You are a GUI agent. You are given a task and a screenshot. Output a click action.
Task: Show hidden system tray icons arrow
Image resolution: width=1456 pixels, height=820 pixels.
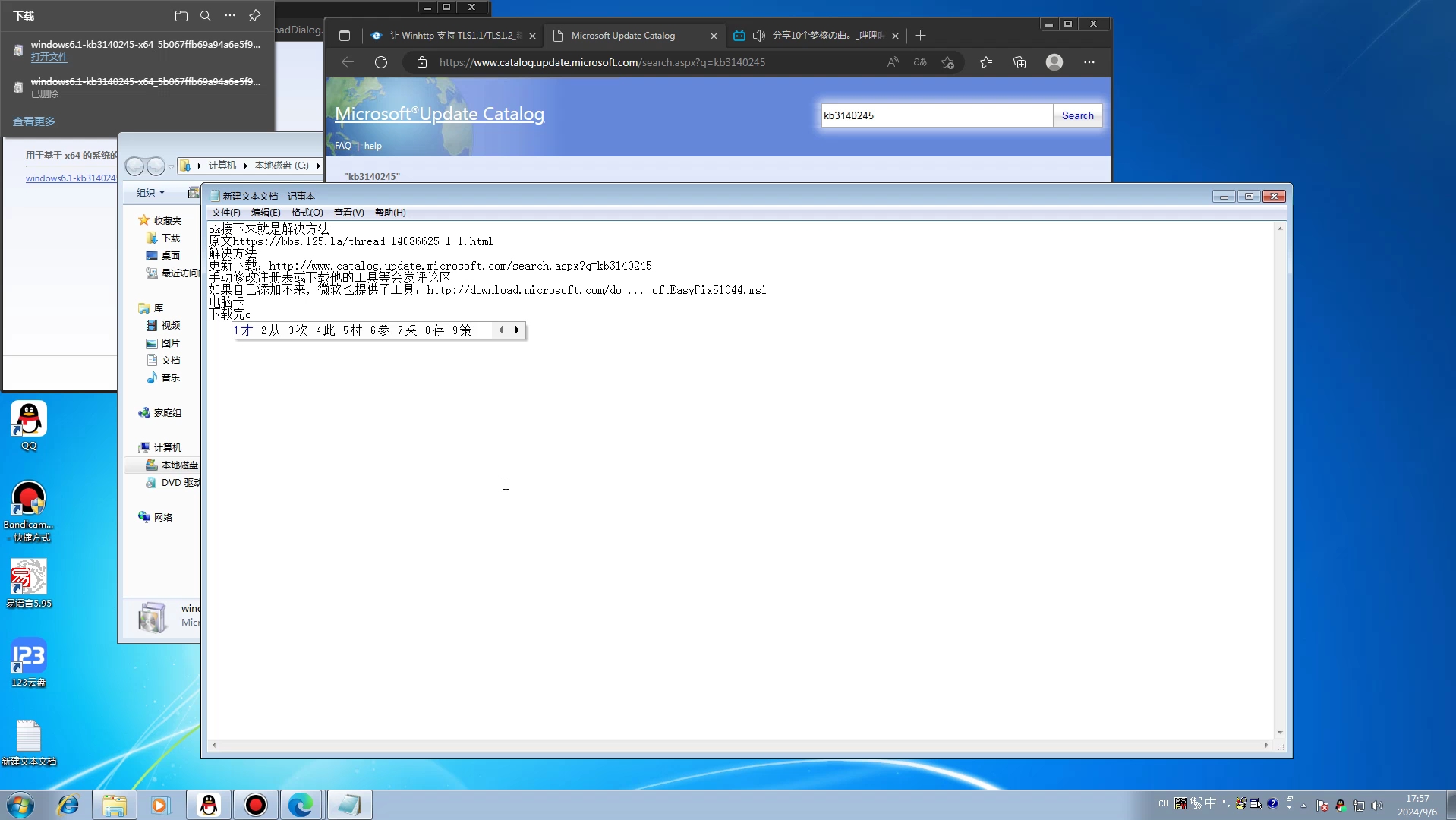click(x=1304, y=805)
